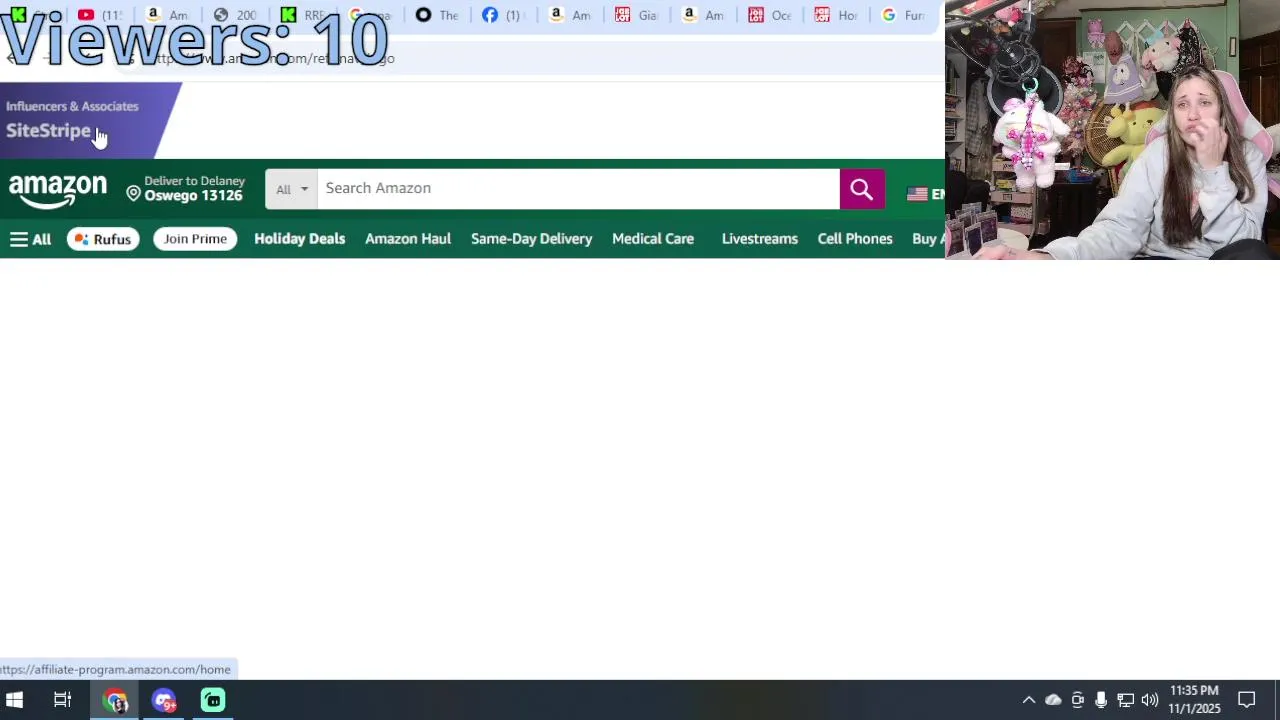Image resolution: width=1280 pixels, height=720 pixels.
Task: Select Same-Day Delivery
Action: click(x=531, y=239)
